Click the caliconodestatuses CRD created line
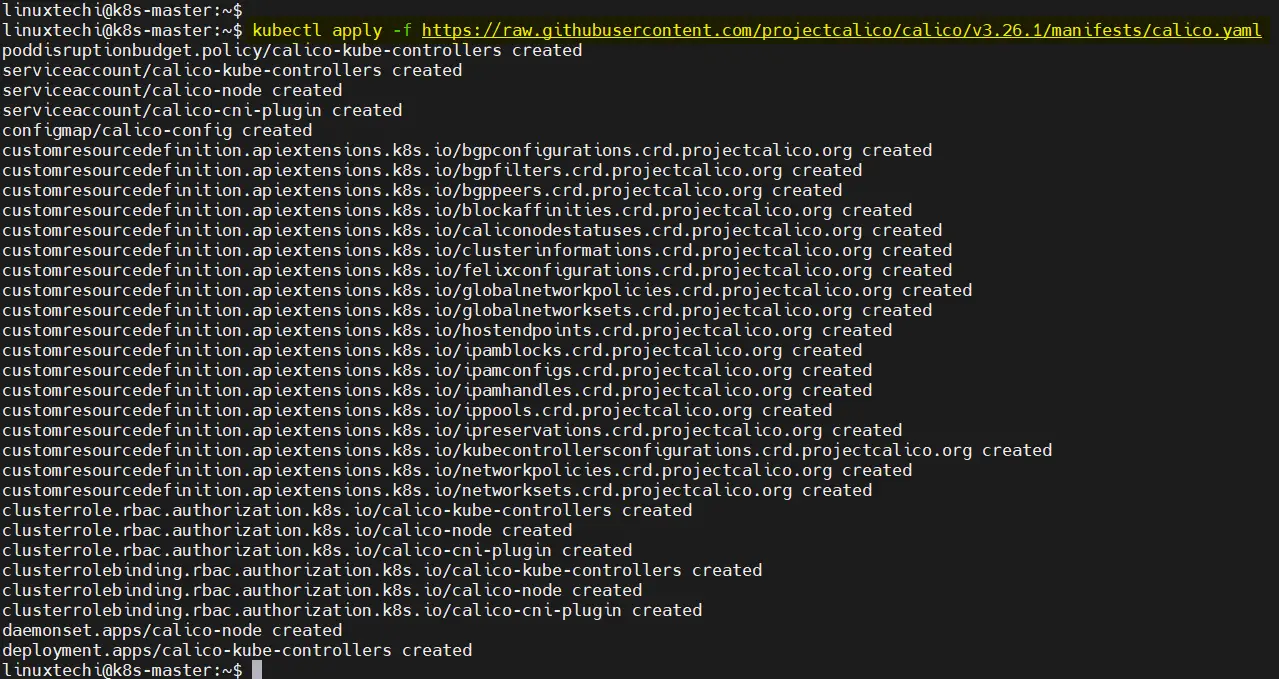 point(472,230)
